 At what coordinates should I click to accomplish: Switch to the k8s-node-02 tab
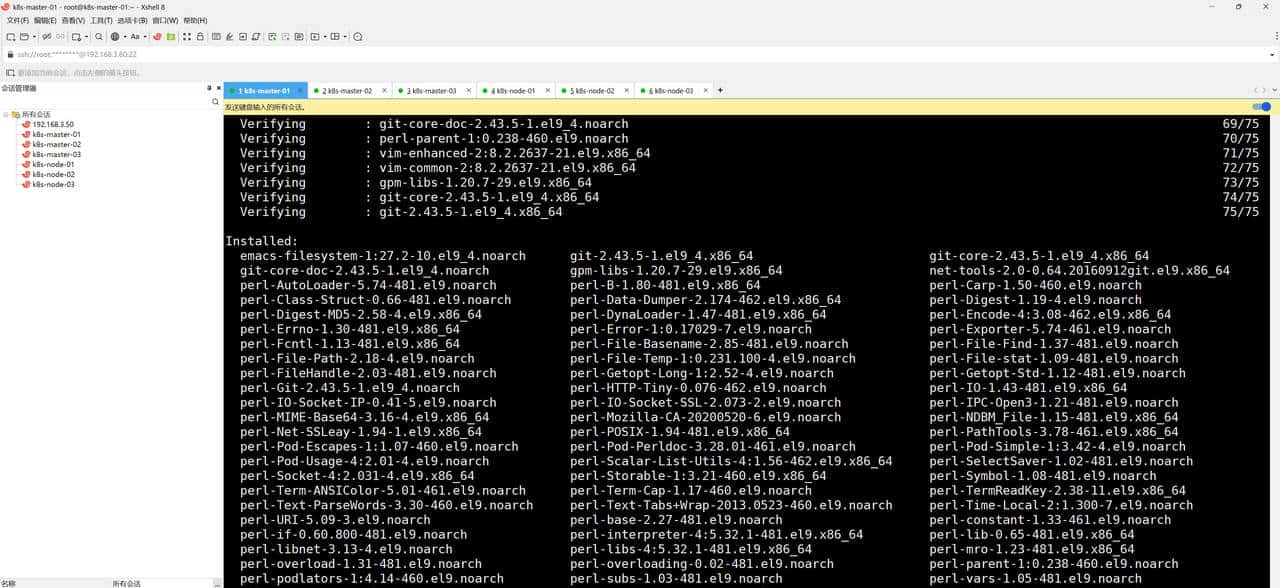pos(595,90)
